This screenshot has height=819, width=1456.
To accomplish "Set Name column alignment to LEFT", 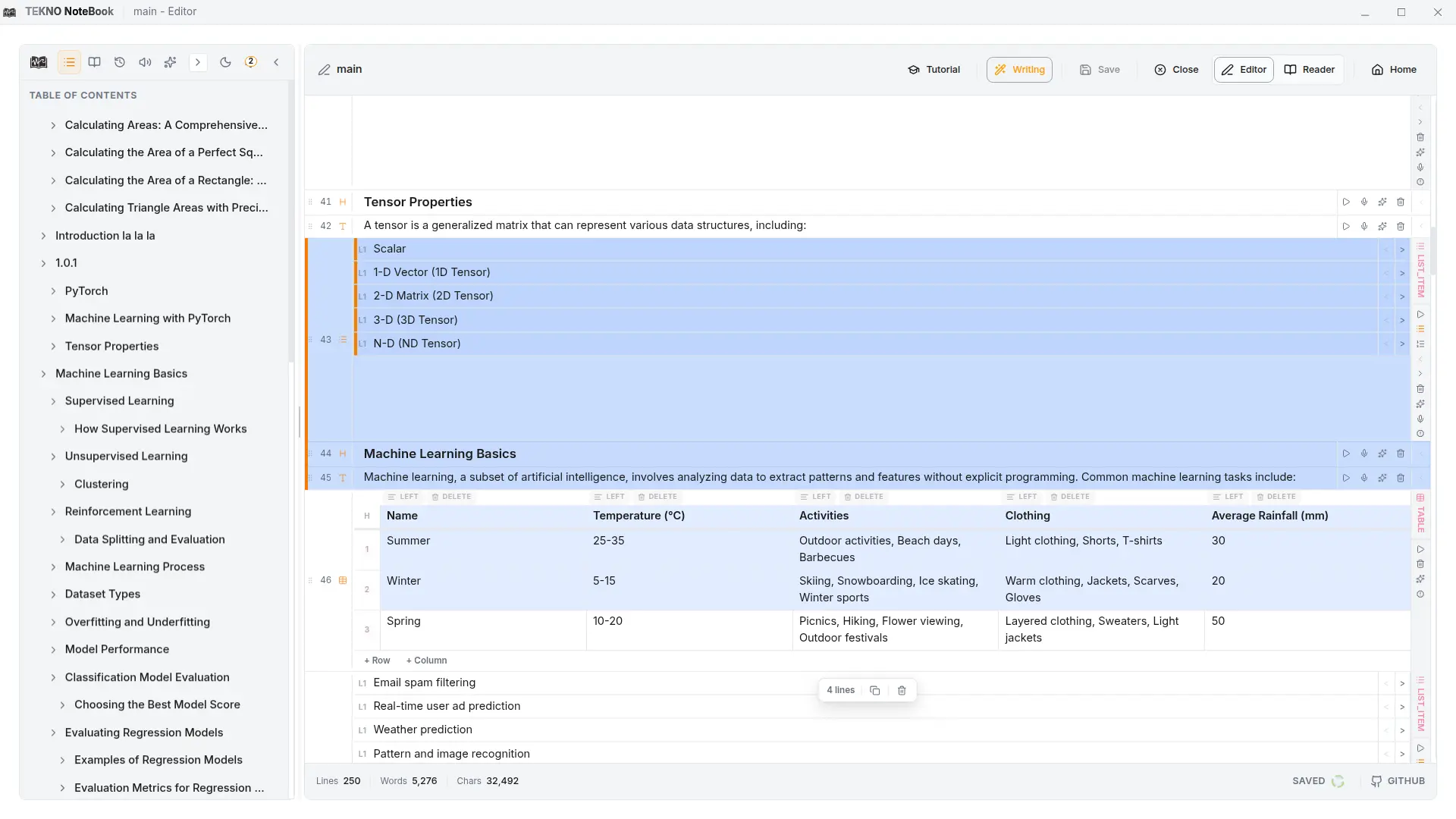I will click(x=403, y=497).
